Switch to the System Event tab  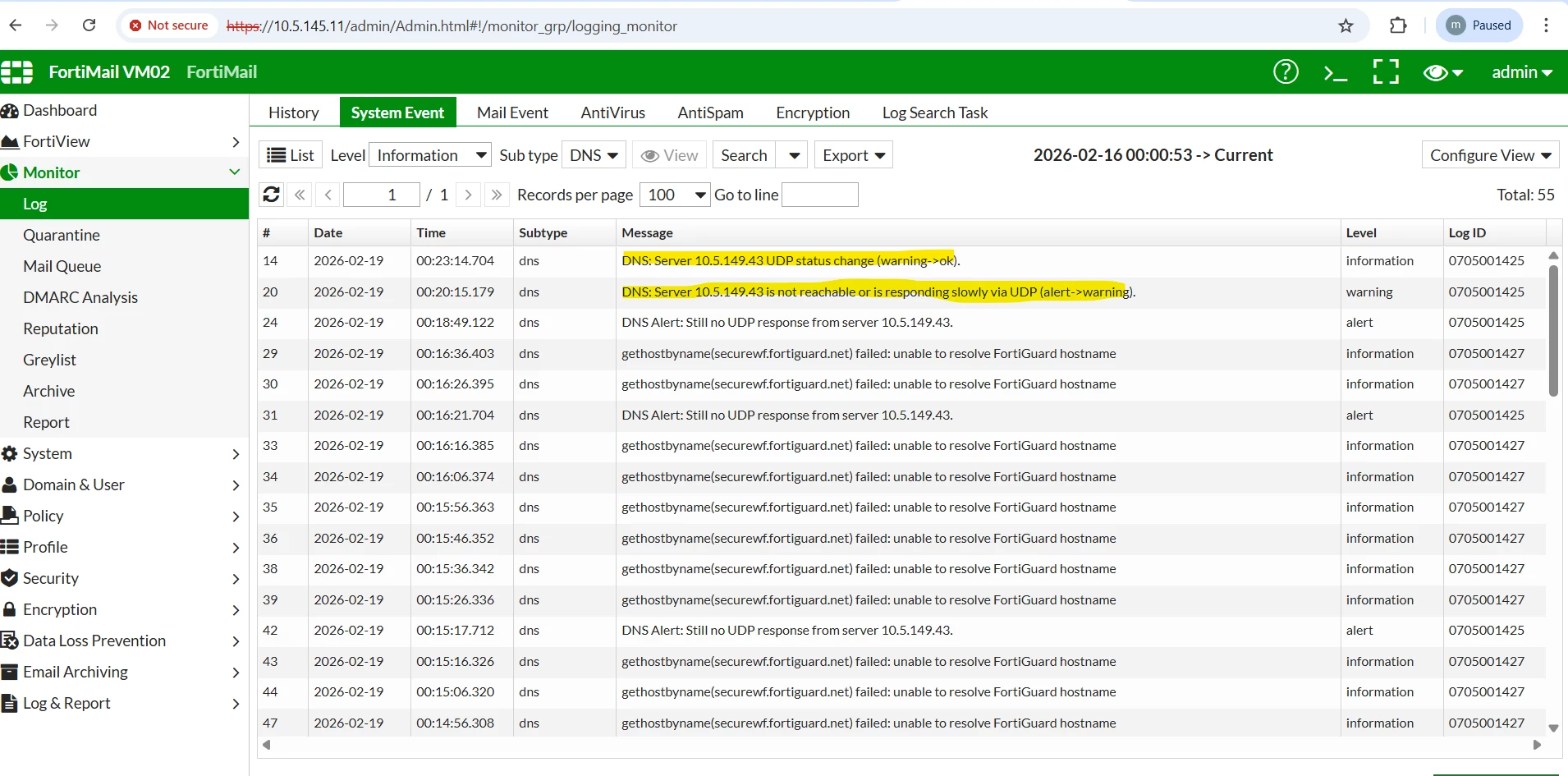(x=397, y=112)
